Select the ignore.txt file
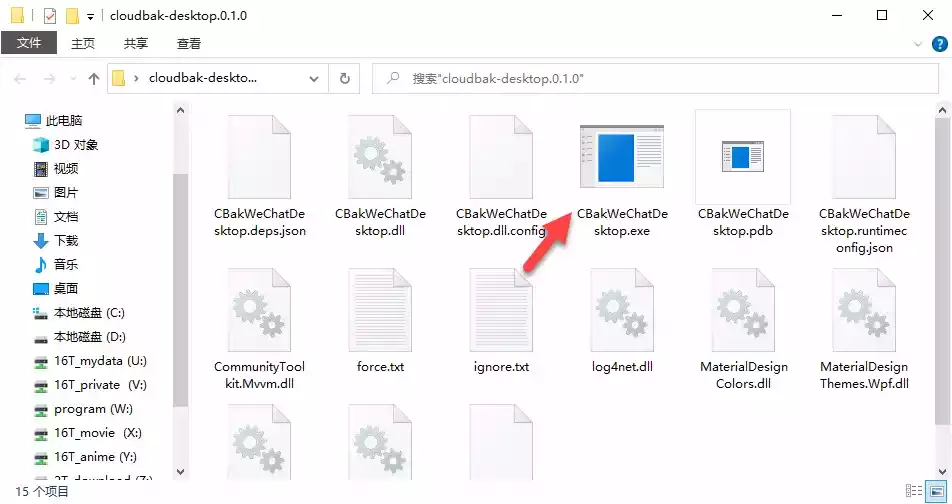 (x=501, y=312)
